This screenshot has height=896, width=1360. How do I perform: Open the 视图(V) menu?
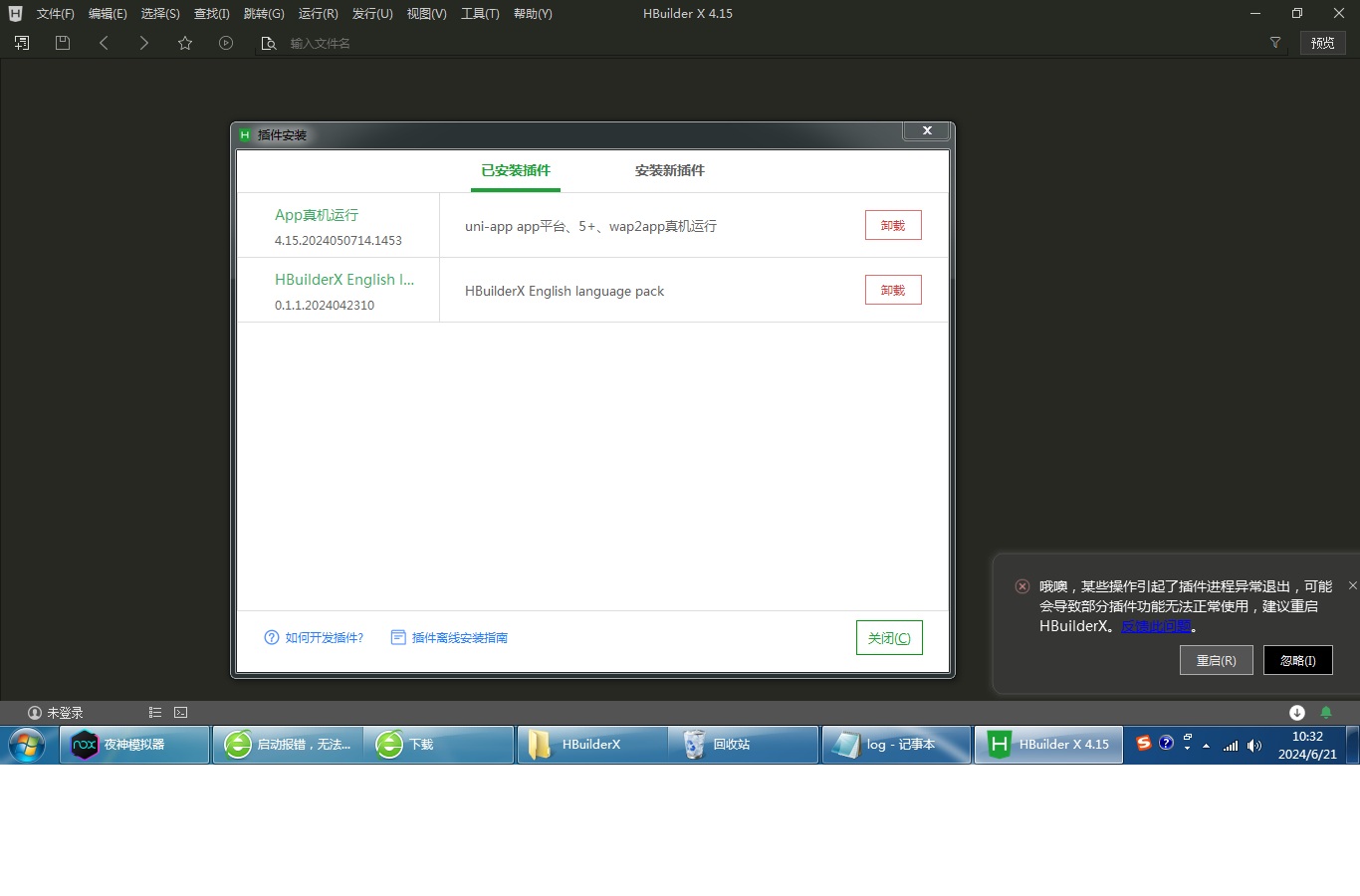click(x=426, y=14)
